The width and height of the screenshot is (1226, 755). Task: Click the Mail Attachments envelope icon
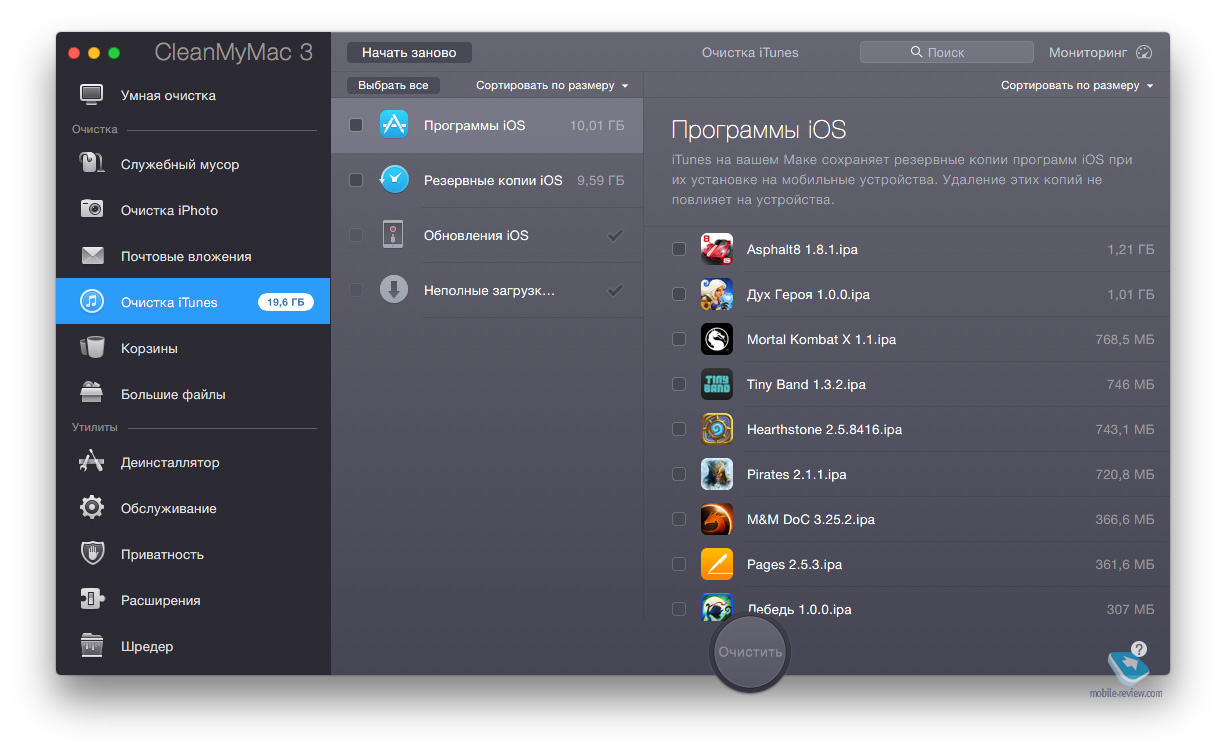[92, 256]
